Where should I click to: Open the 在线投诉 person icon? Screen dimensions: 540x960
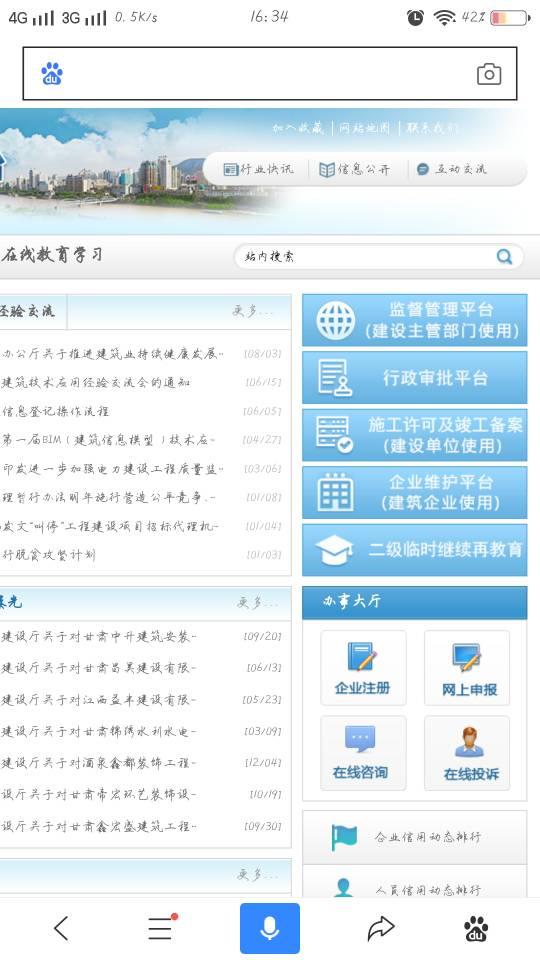click(467, 753)
